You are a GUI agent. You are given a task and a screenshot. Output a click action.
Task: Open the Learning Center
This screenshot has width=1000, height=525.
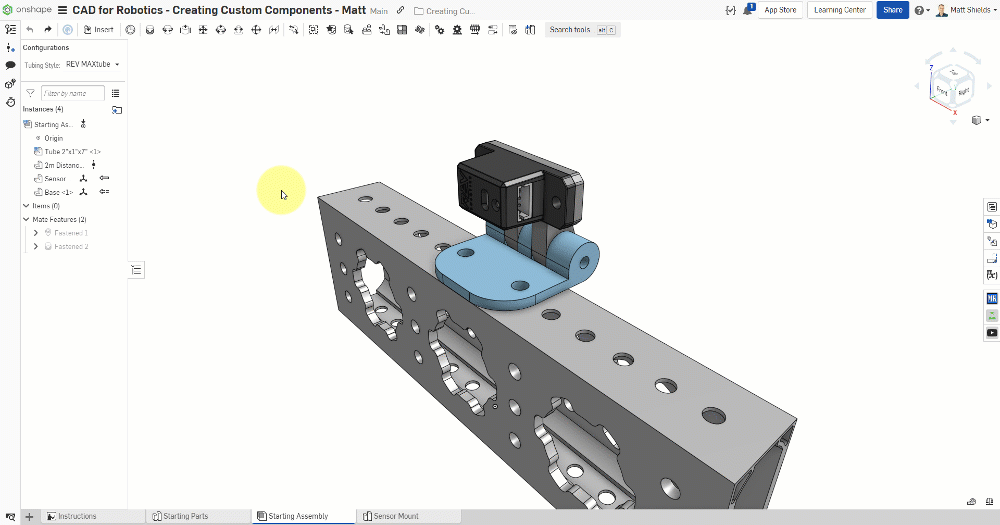tap(840, 10)
